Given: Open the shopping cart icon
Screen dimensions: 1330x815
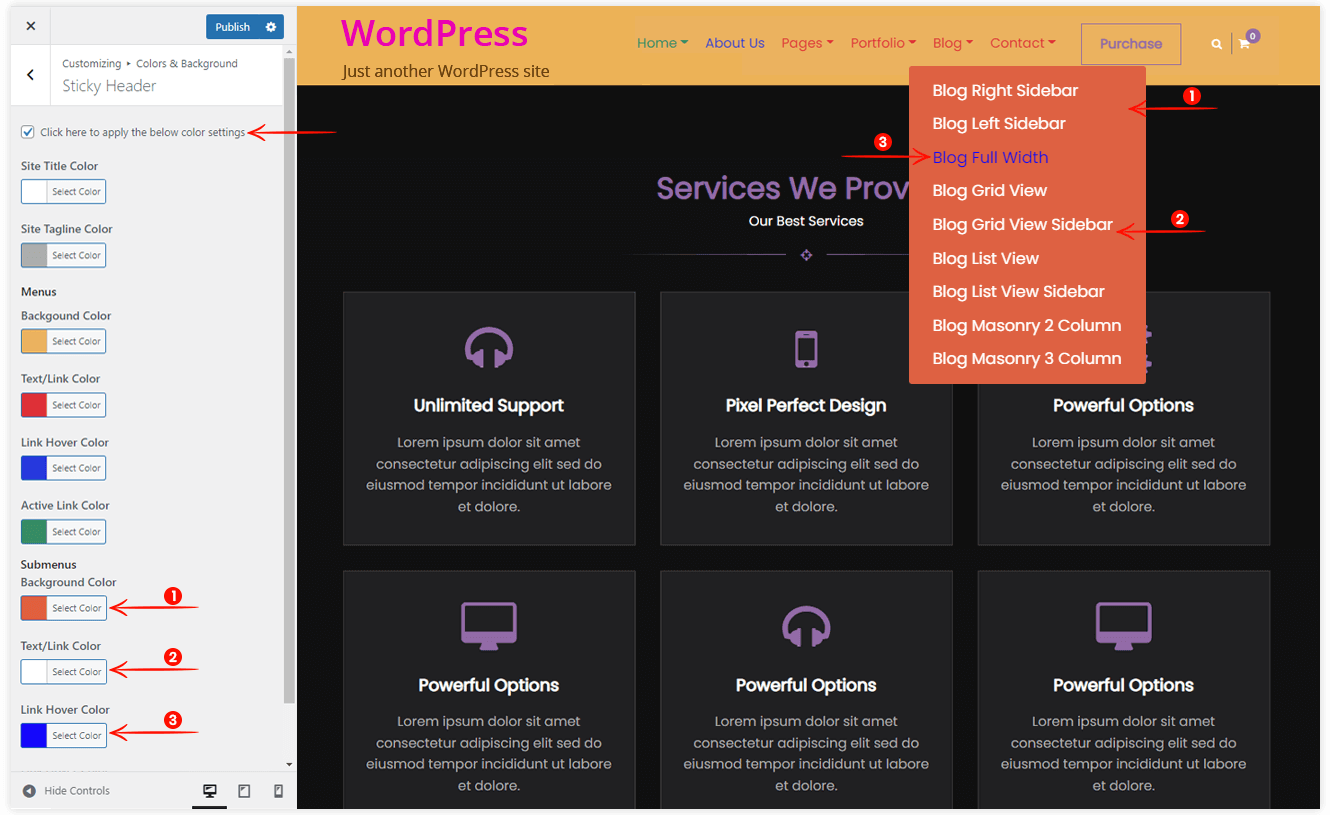Looking at the screenshot, I should coord(1244,44).
